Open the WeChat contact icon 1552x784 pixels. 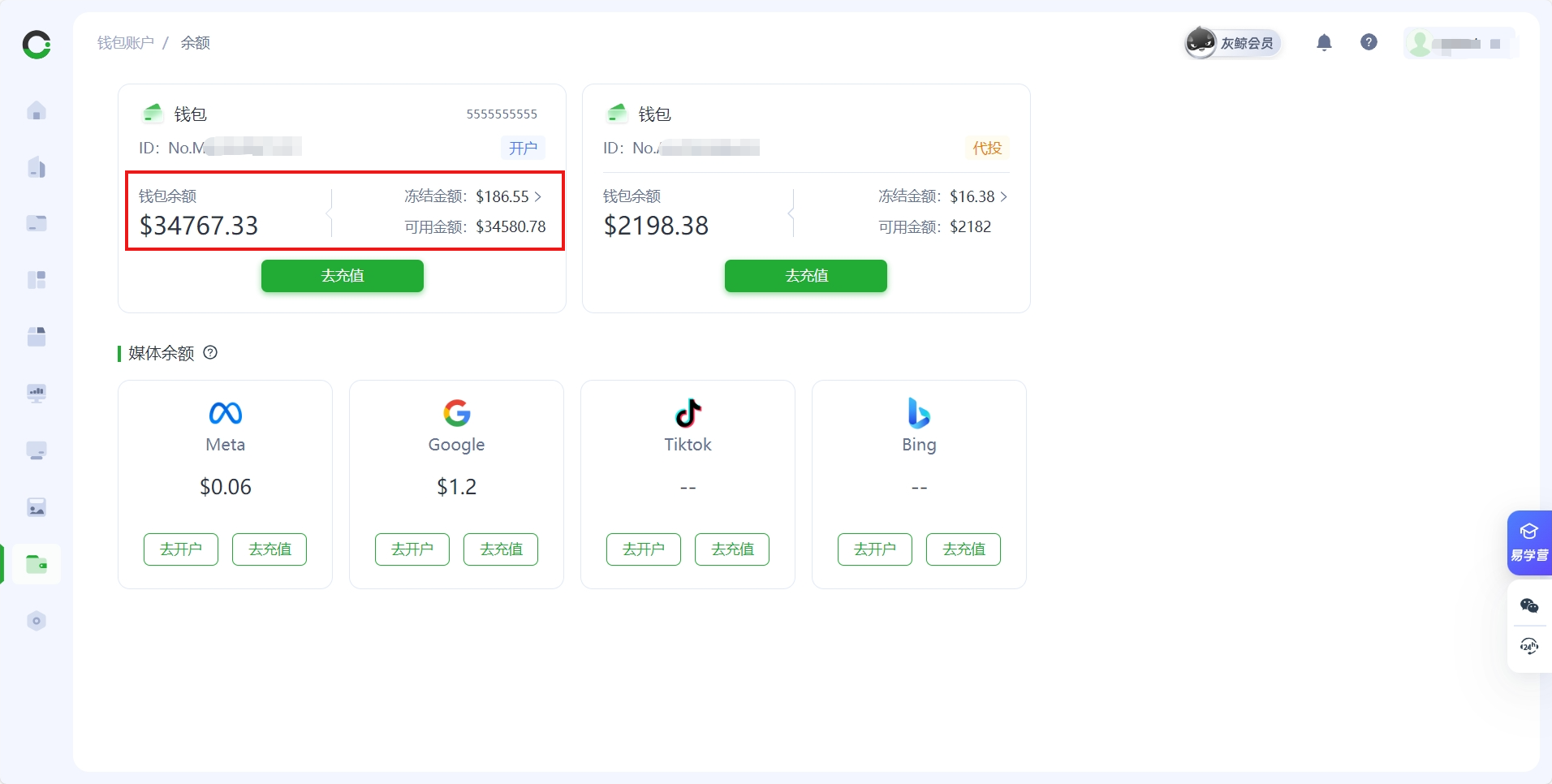1529,605
